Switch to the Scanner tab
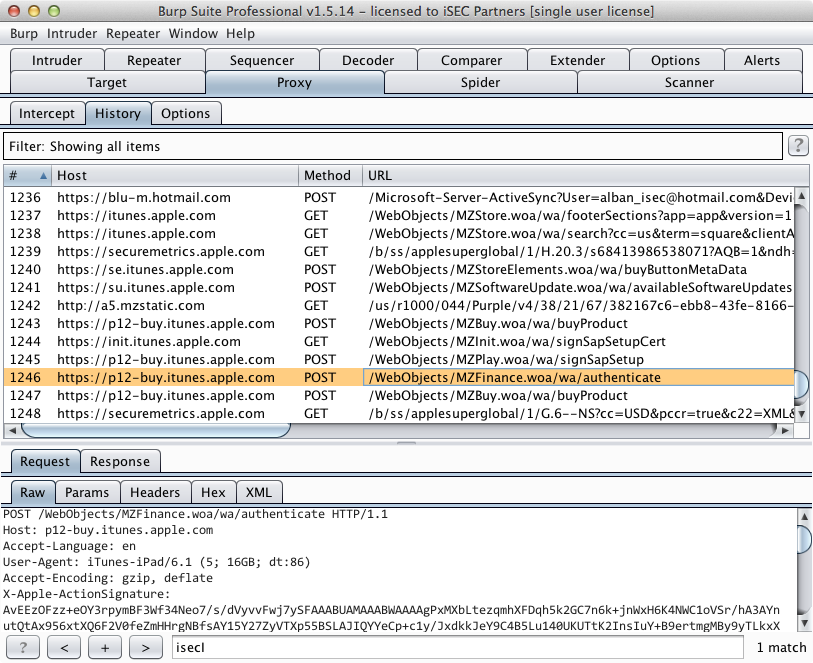Viewport: 813px width, 663px height. click(x=690, y=82)
